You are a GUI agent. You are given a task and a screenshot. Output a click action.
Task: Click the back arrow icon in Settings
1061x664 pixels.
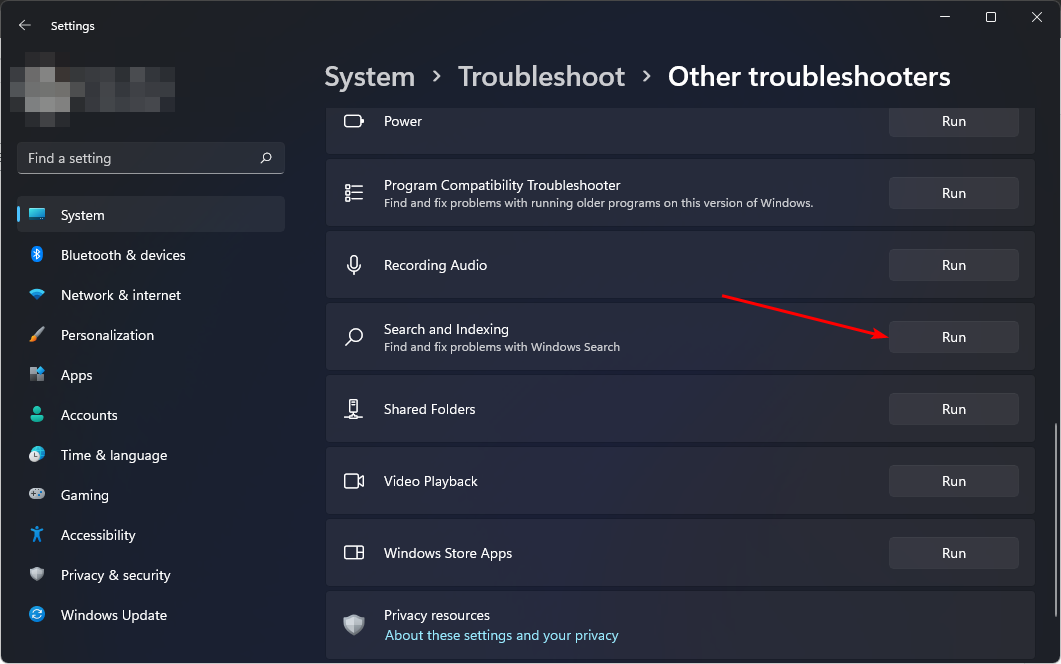(25, 25)
